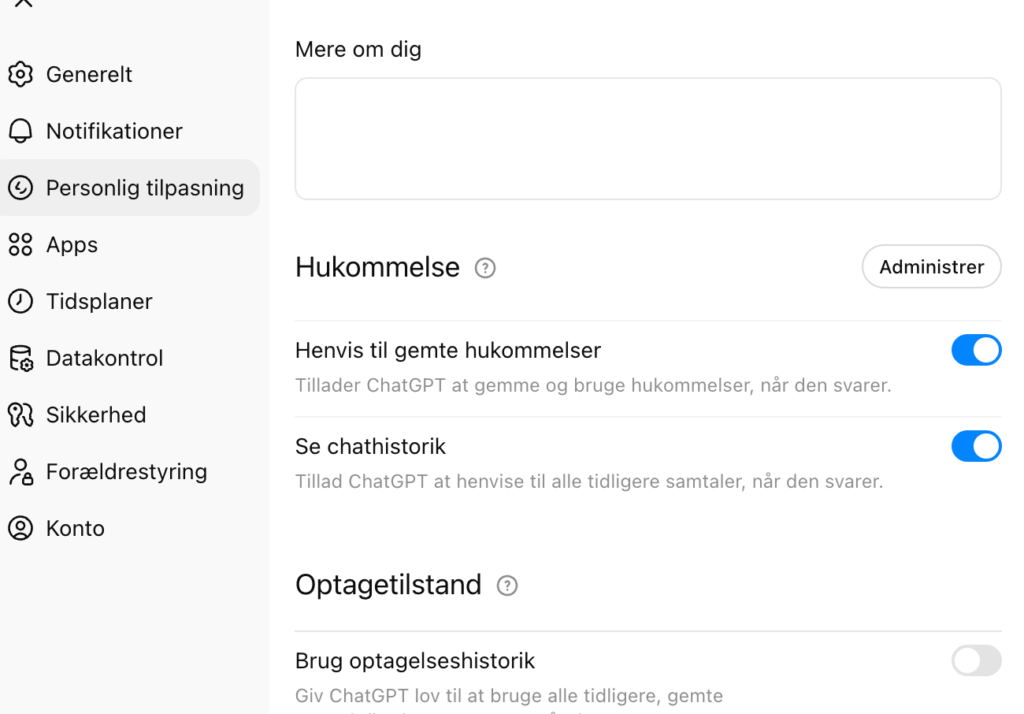
Task: Open the Optagetilstand help tooltip icon
Action: 507,586
